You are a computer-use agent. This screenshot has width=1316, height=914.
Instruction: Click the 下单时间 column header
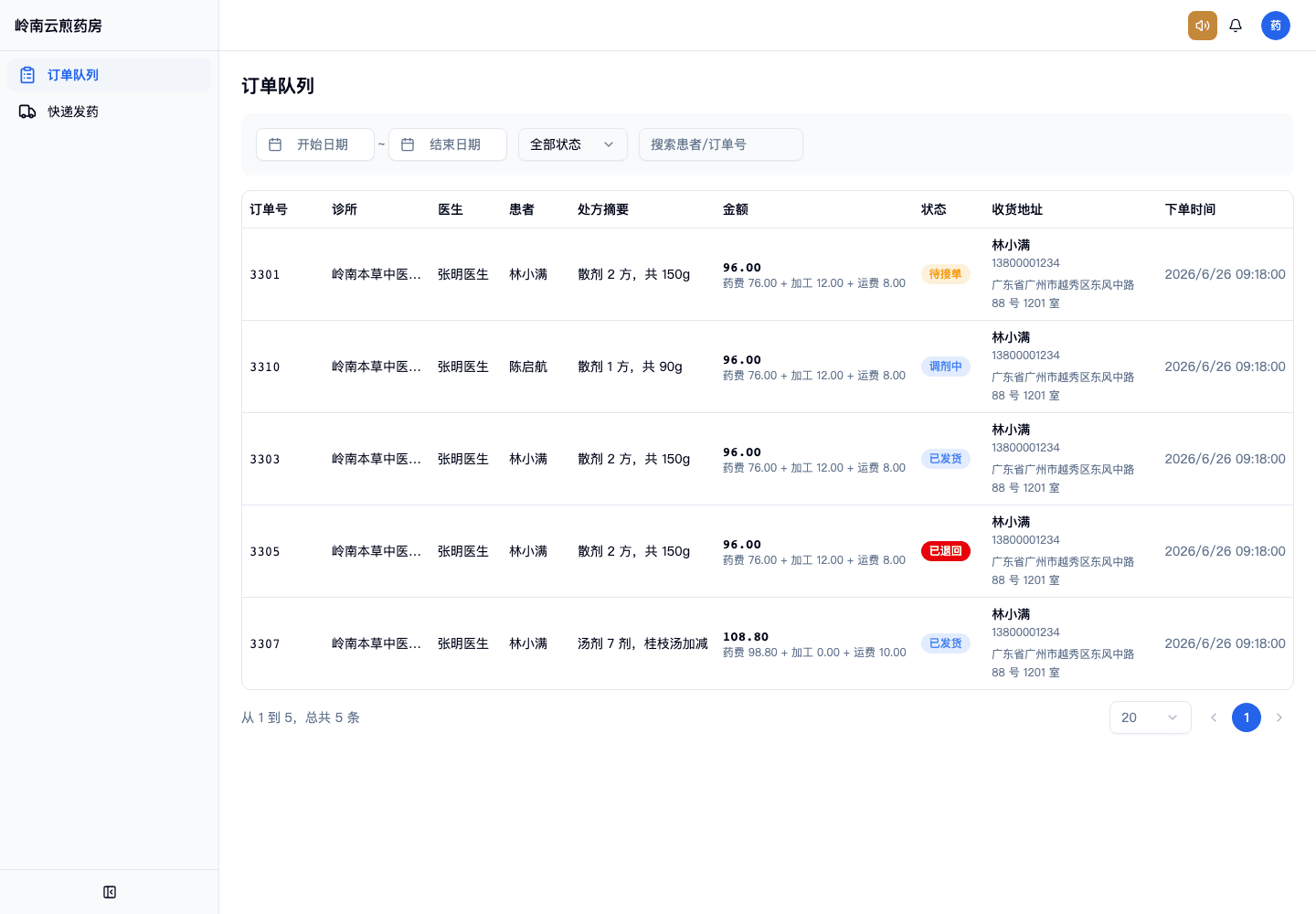click(1190, 209)
